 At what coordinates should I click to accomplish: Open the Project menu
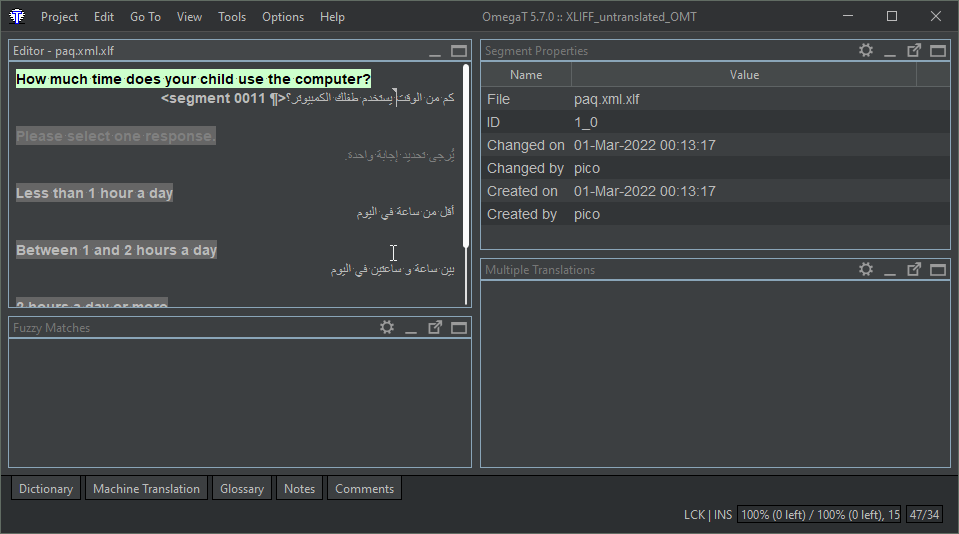pyautogui.click(x=59, y=17)
